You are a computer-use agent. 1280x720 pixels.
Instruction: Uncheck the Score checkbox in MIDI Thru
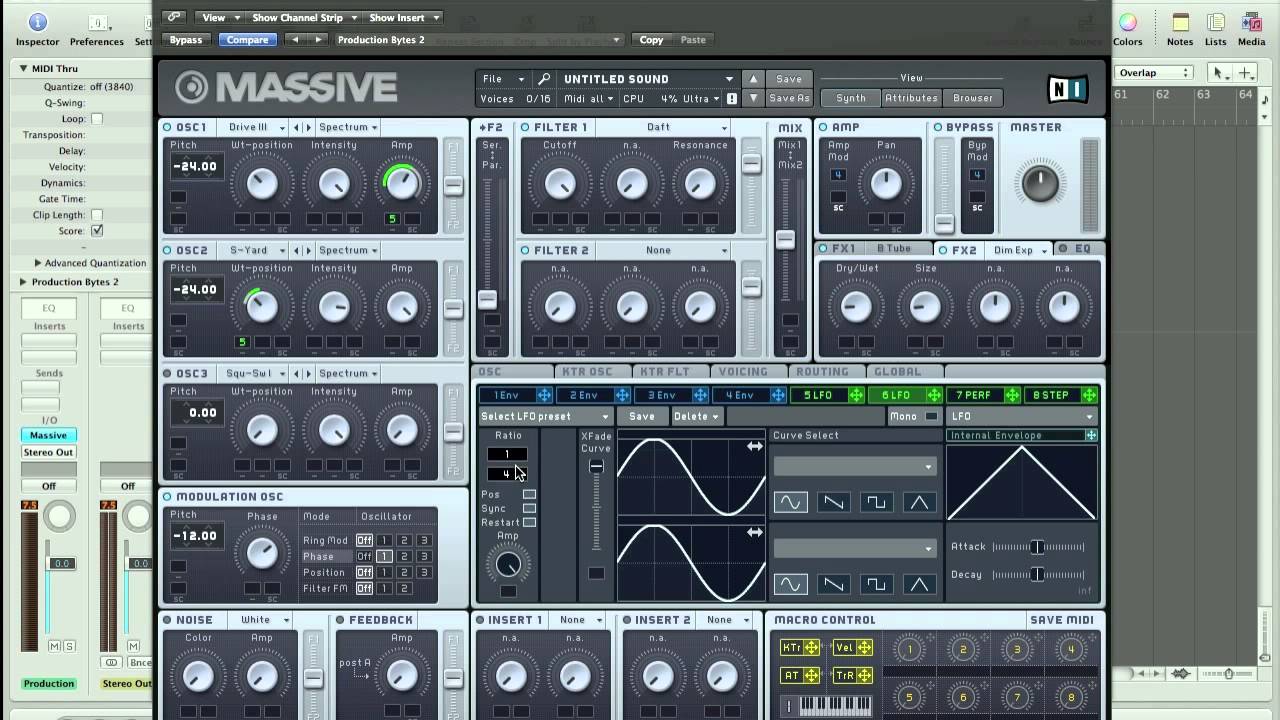pyautogui.click(x=97, y=231)
